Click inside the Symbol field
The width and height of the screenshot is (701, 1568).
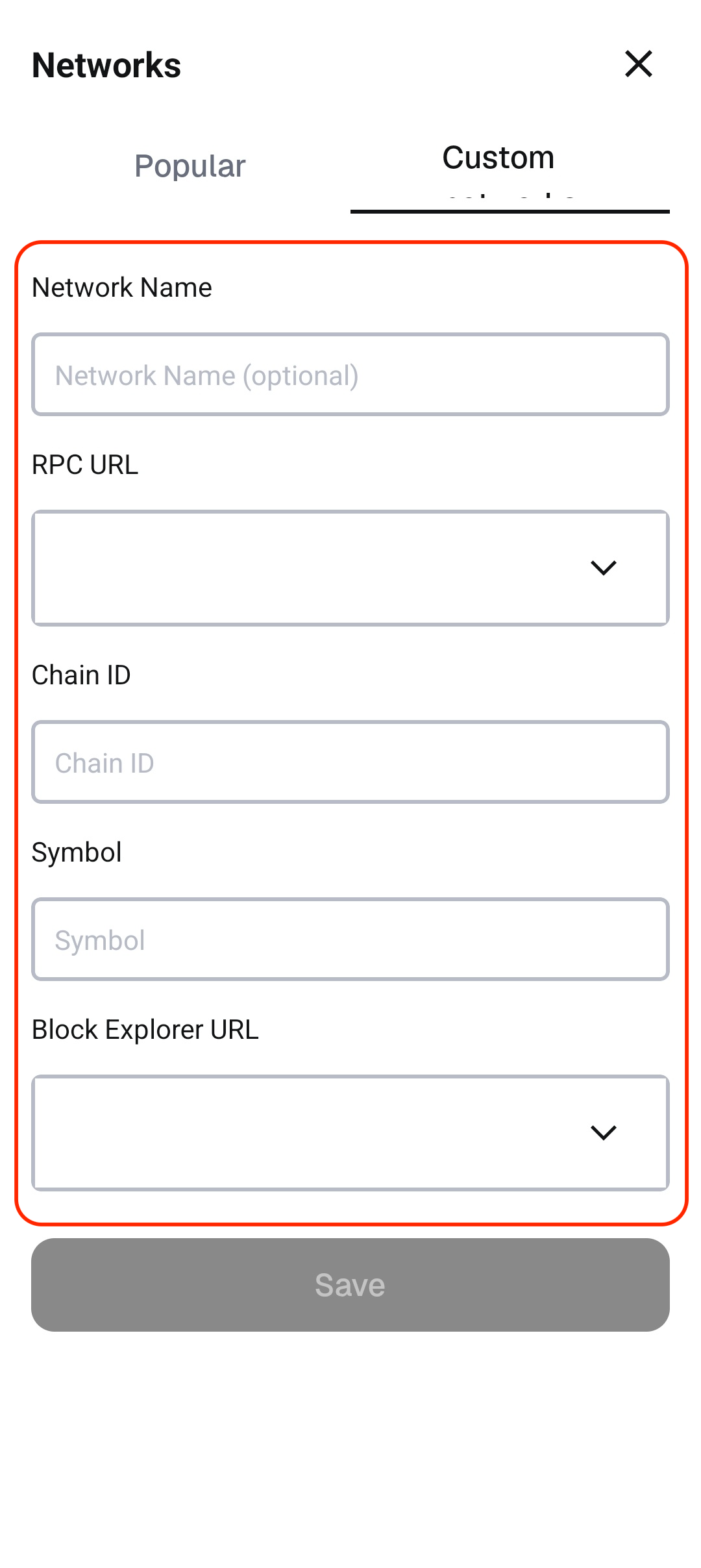click(x=350, y=940)
